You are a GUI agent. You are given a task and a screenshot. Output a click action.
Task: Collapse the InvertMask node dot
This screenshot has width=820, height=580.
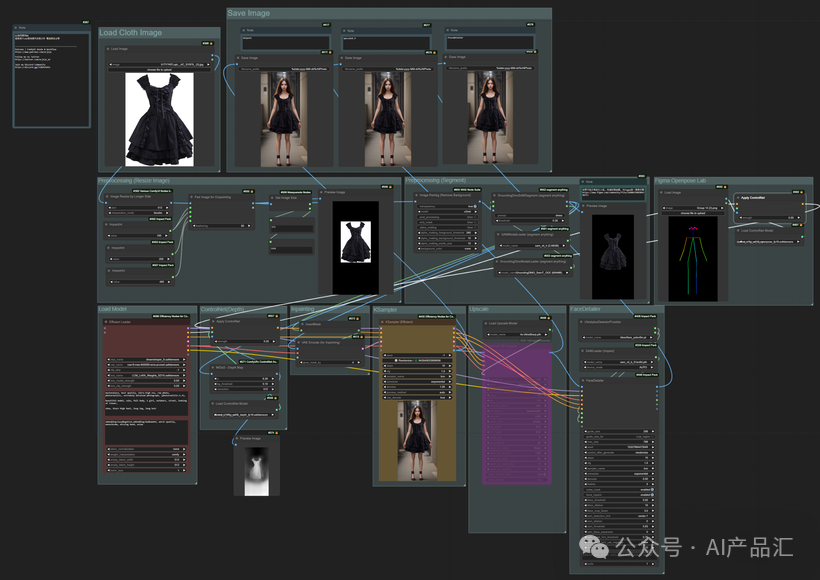302,324
